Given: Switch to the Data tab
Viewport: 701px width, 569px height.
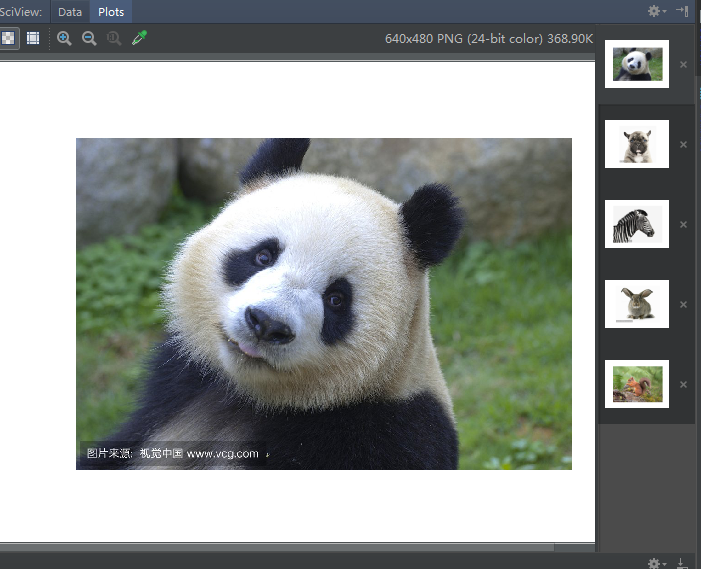Looking at the screenshot, I should (70, 12).
